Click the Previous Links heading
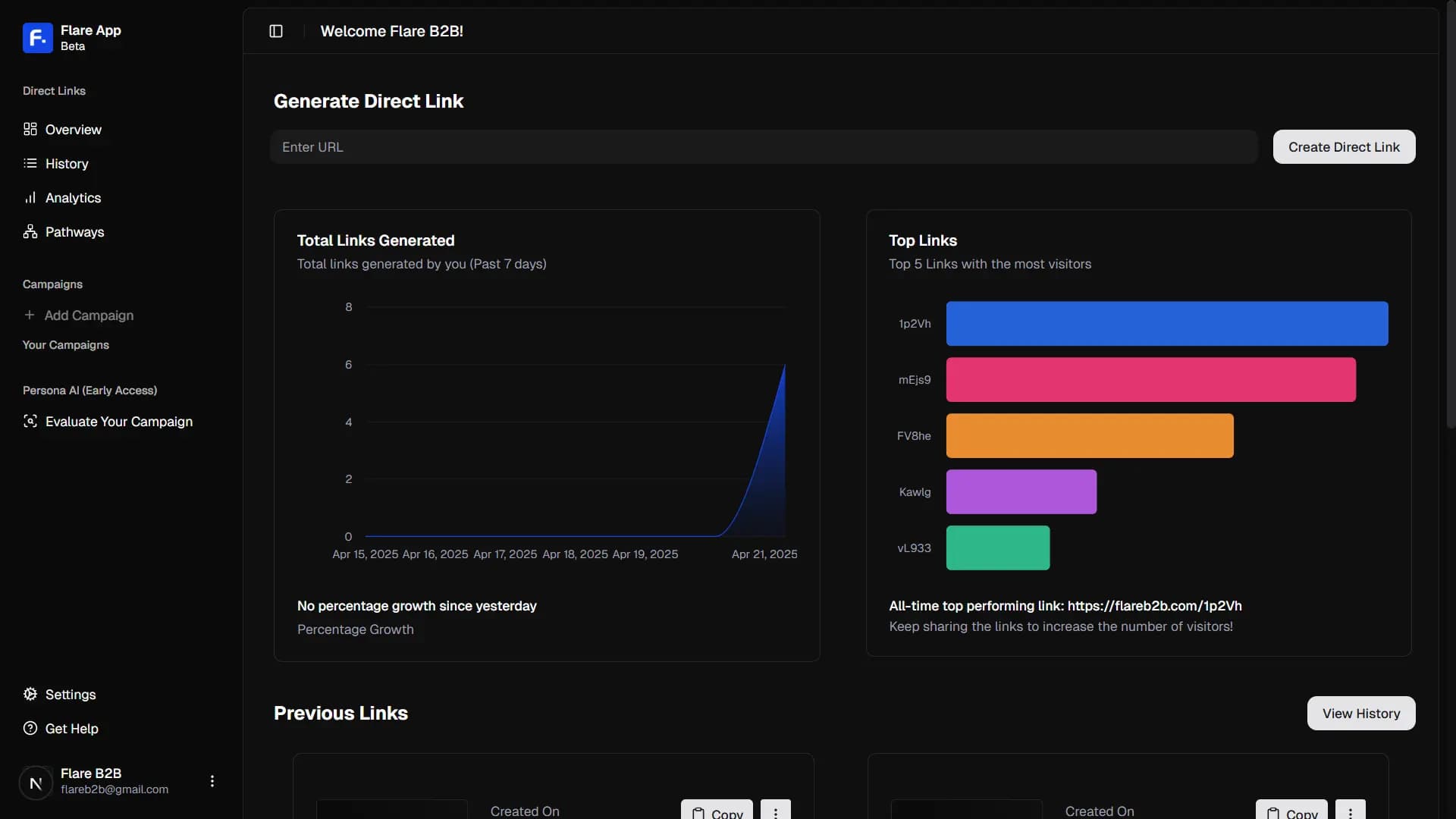The image size is (1456, 819). (340, 713)
